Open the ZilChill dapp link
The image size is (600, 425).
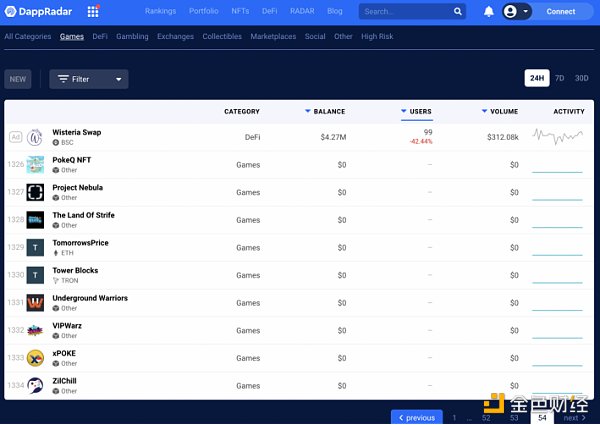[x=64, y=381]
